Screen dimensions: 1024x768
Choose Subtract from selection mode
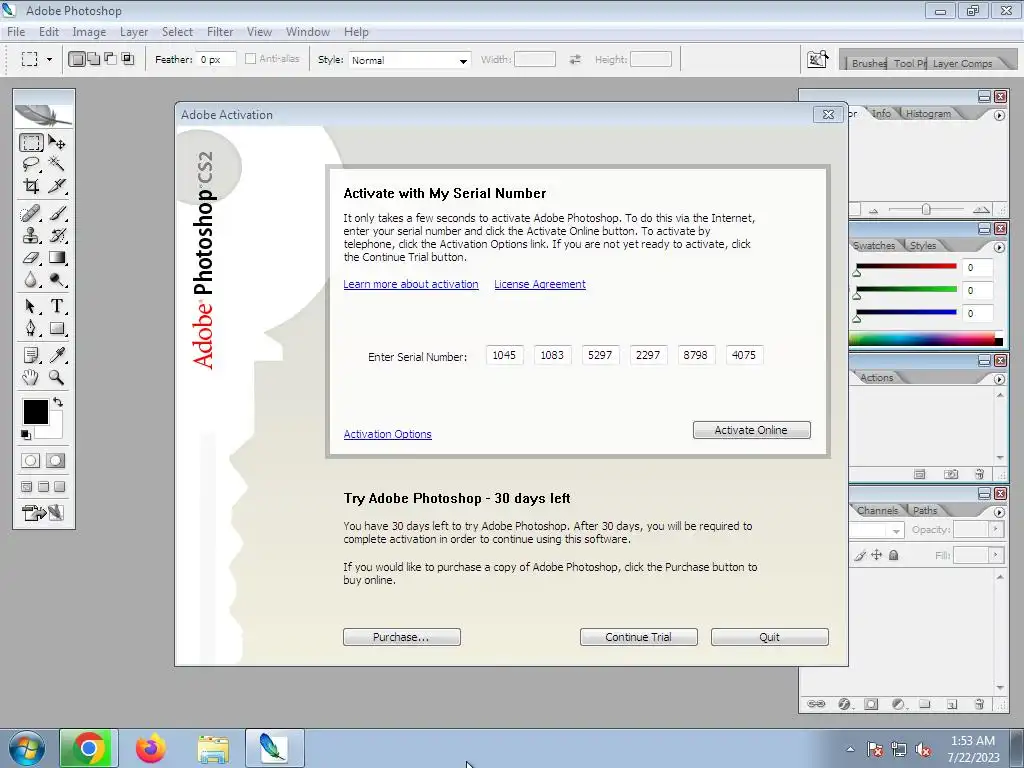(110, 59)
